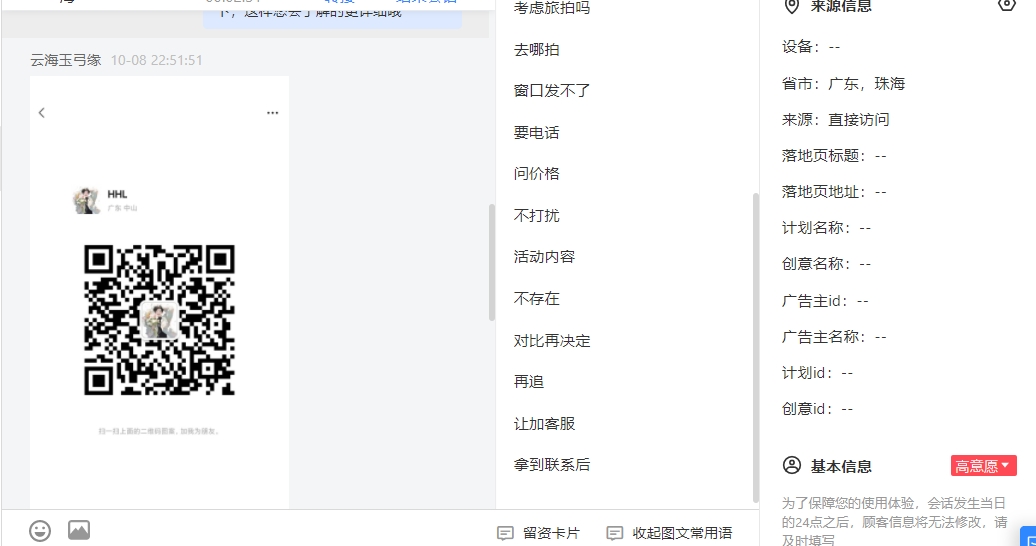The image size is (1036, 546).
Task: Select quick phrase 去哪拍
Action: (536, 50)
